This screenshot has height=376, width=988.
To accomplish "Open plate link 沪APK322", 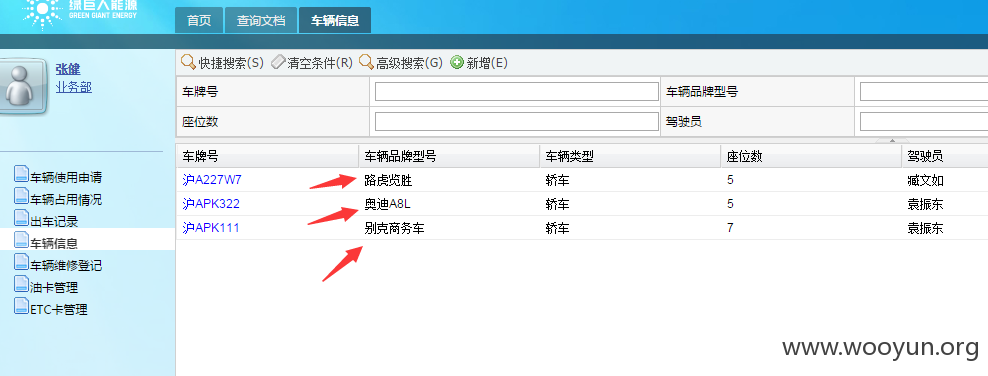I will tap(211, 204).
